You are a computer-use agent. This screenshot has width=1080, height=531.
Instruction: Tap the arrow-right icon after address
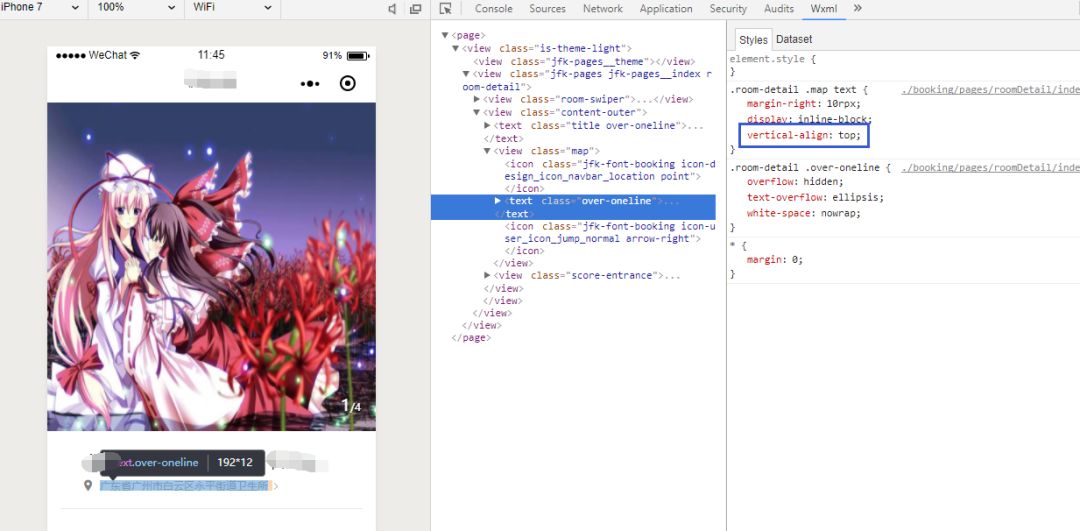click(276, 486)
